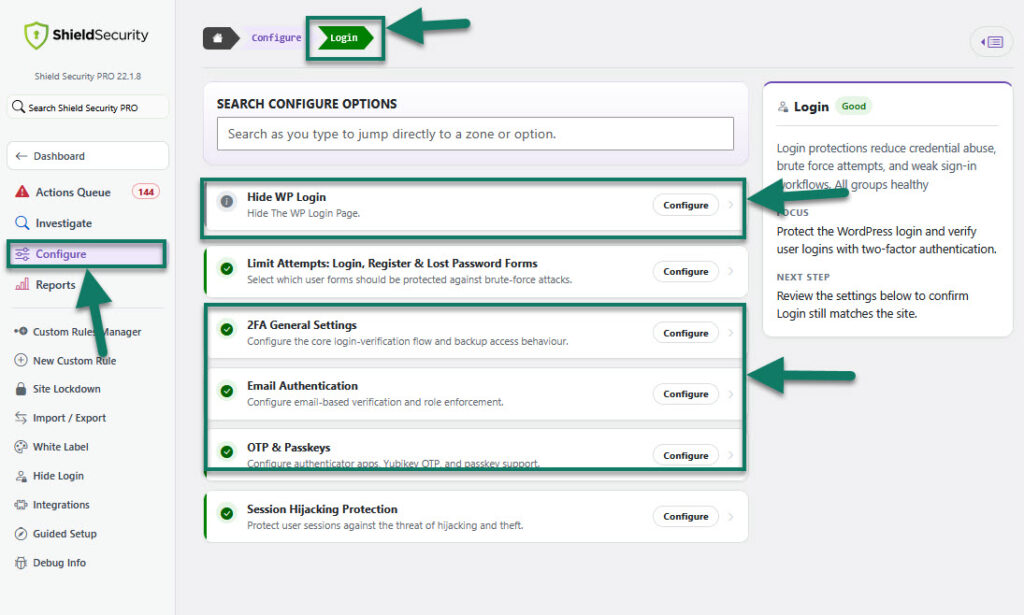The width and height of the screenshot is (1024, 615).
Task: Open Custom Rules Manager
Action: (87, 332)
